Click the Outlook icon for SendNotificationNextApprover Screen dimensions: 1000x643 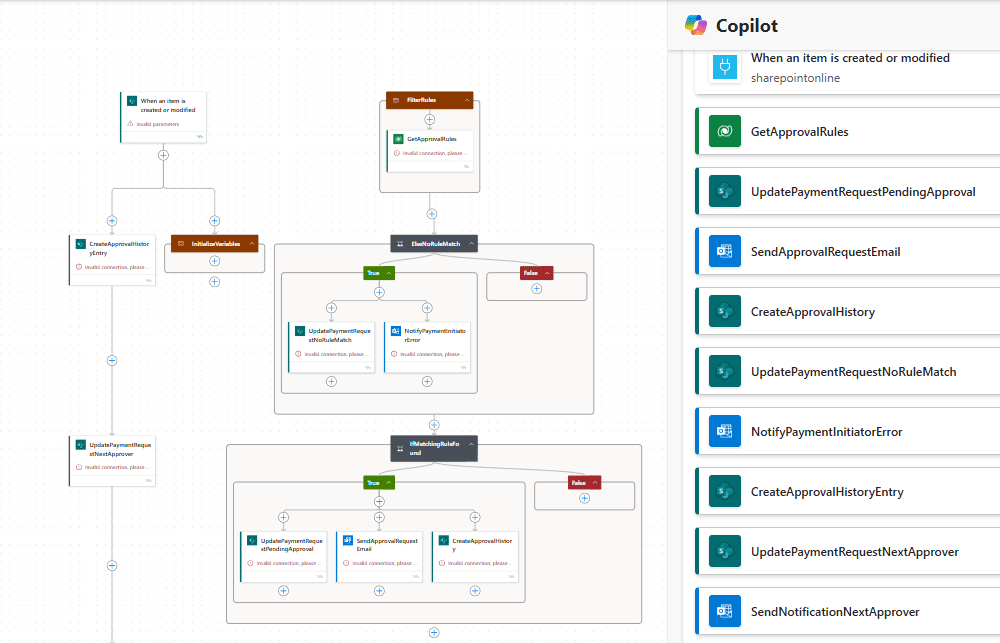click(725, 612)
